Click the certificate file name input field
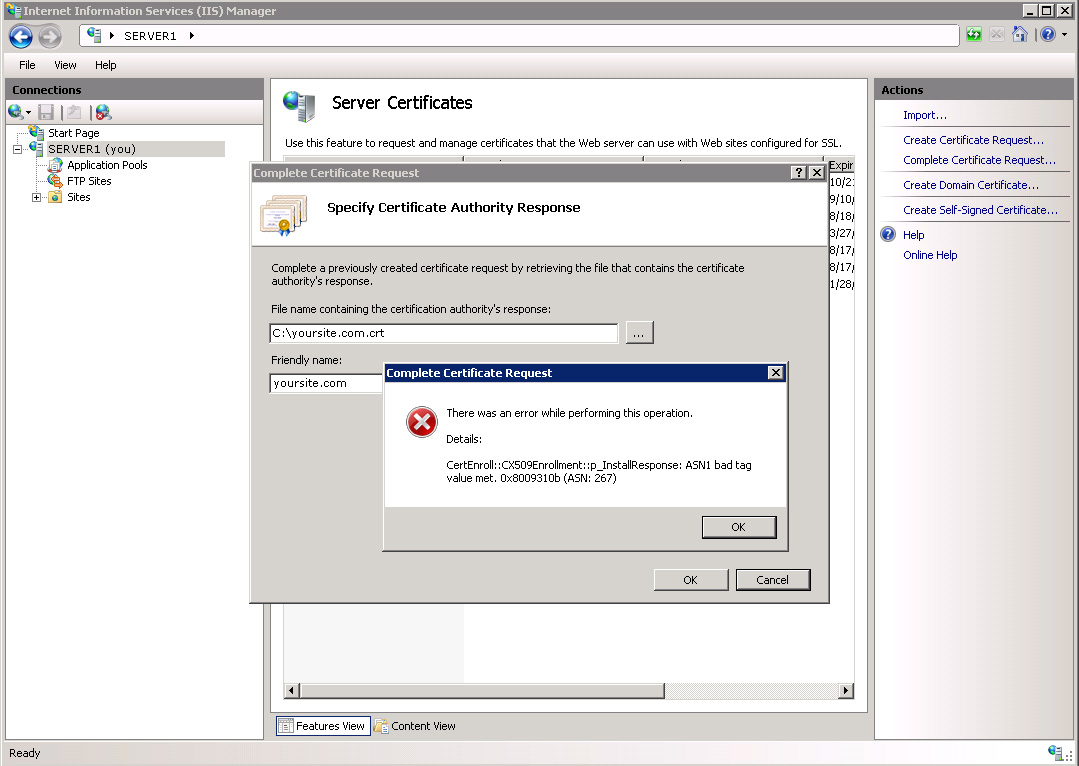 [x=444, y=333]
